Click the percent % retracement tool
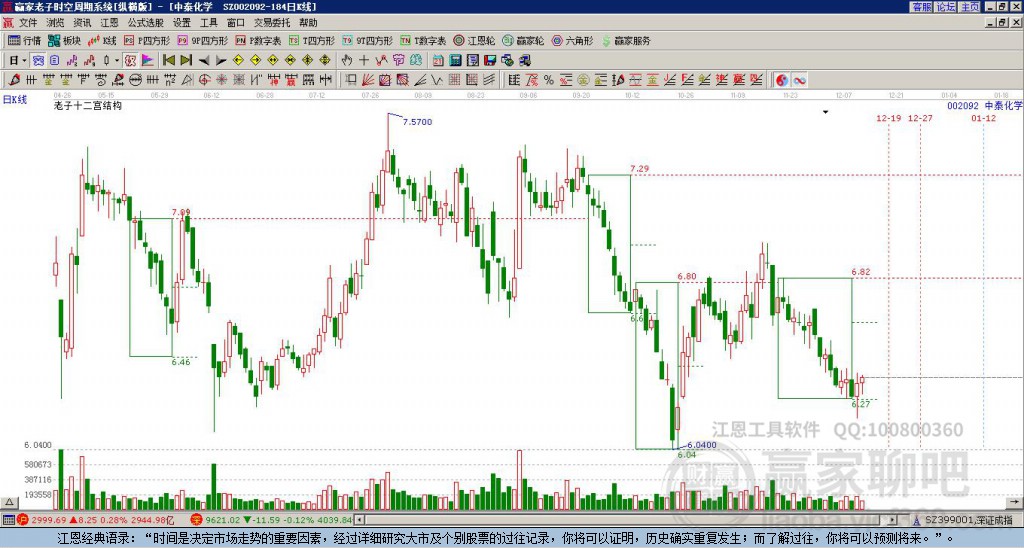 (549, 80)
